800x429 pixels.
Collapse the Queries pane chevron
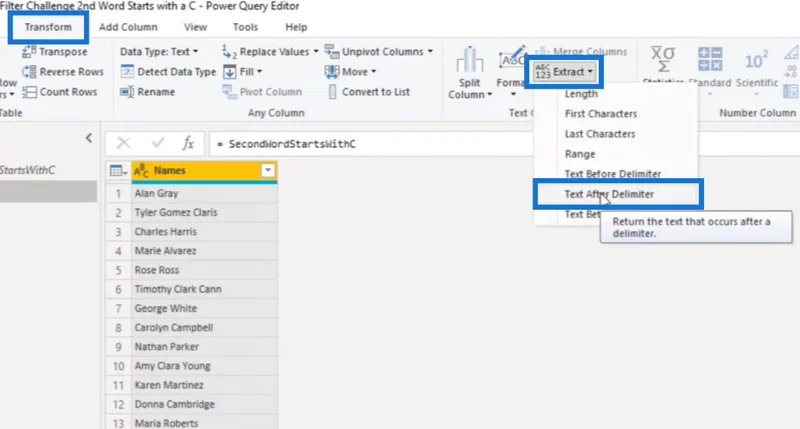(x=89, y=138)
